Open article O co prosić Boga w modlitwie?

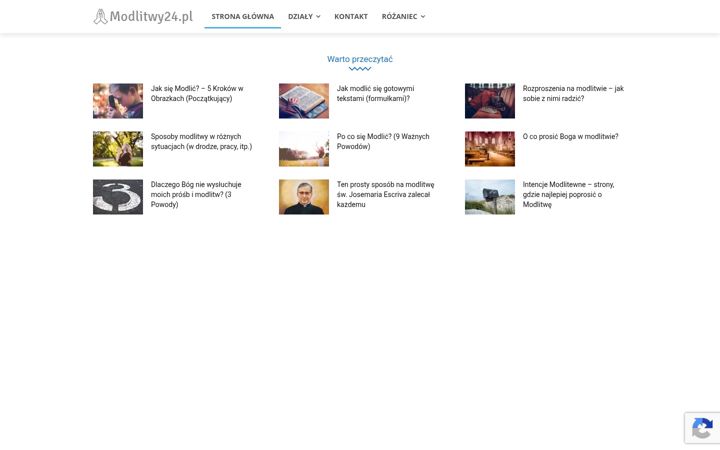click(x=570, y=136)
